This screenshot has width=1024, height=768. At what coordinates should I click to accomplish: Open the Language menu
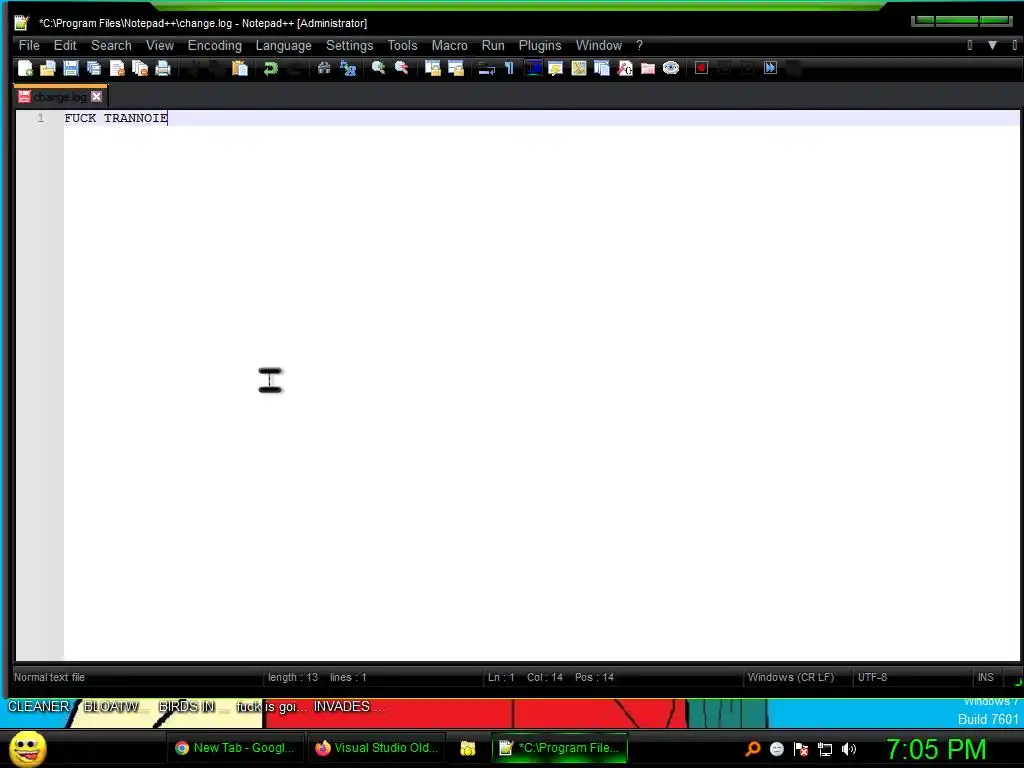[x=283, y=45]
